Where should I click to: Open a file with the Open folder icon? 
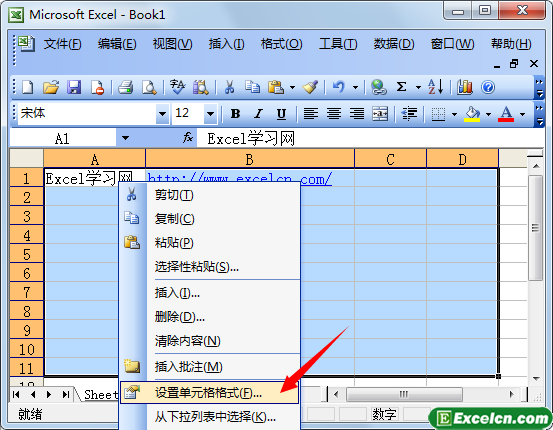pos(51,87)
